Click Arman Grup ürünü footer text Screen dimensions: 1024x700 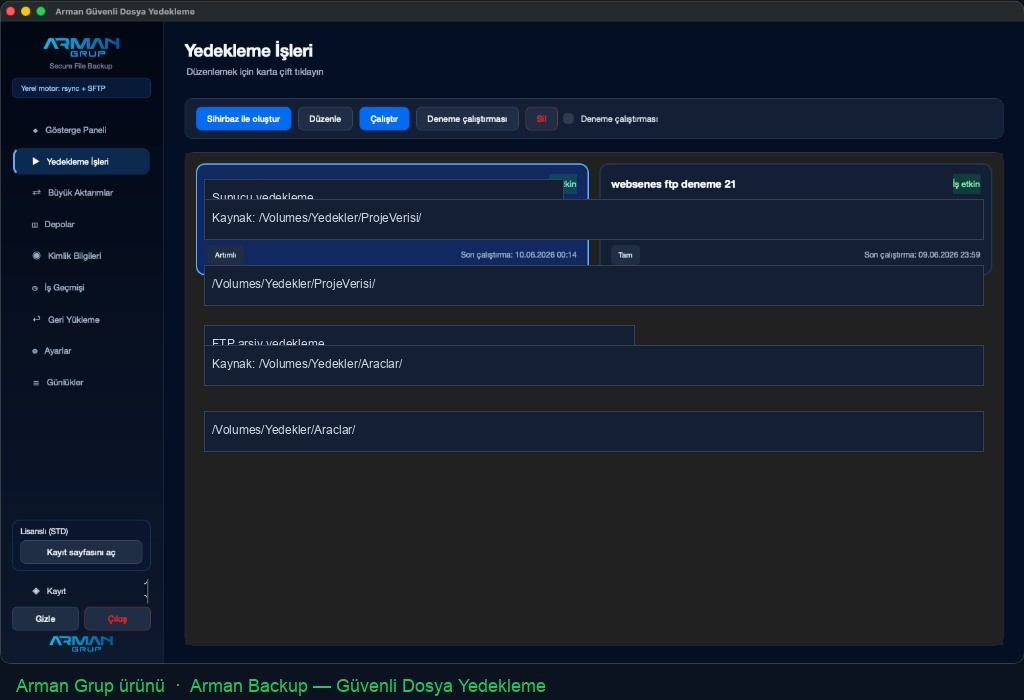pyautogui.click(x=90, y=686)
